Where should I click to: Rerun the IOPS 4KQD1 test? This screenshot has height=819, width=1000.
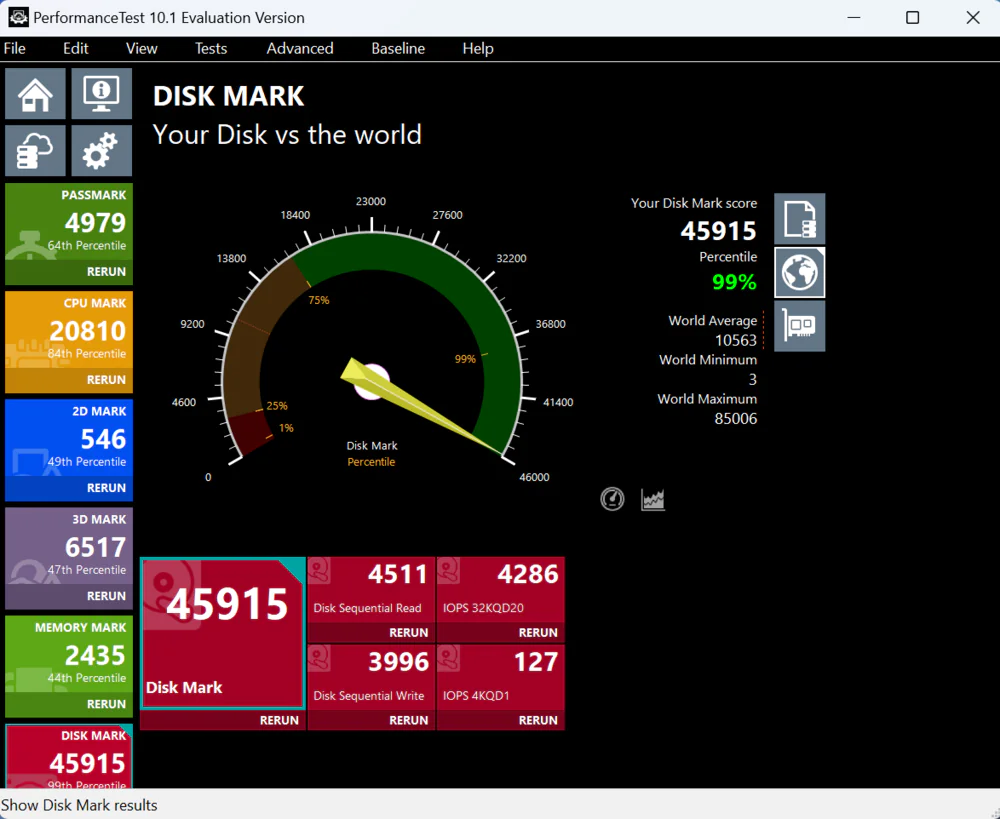coord(538,720)
